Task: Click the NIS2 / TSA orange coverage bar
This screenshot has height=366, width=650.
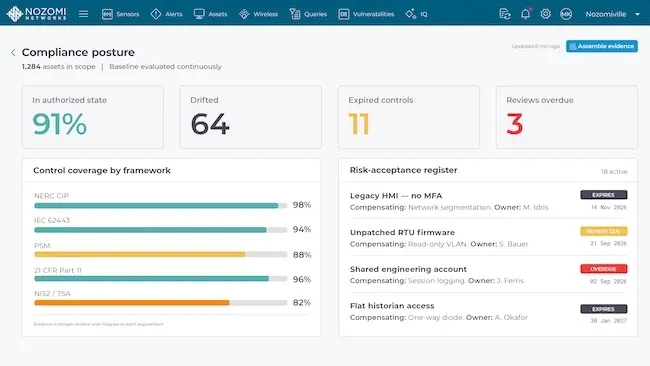Action: (x=132, y=303)
